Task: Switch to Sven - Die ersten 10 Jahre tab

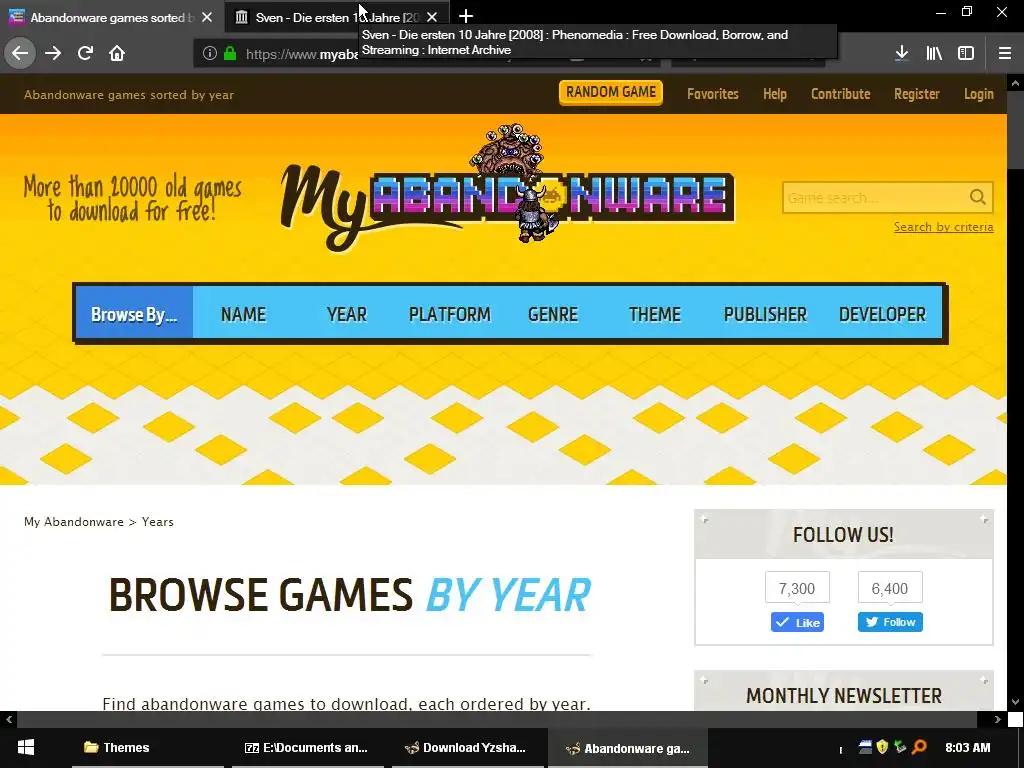Action: (327, 18)
